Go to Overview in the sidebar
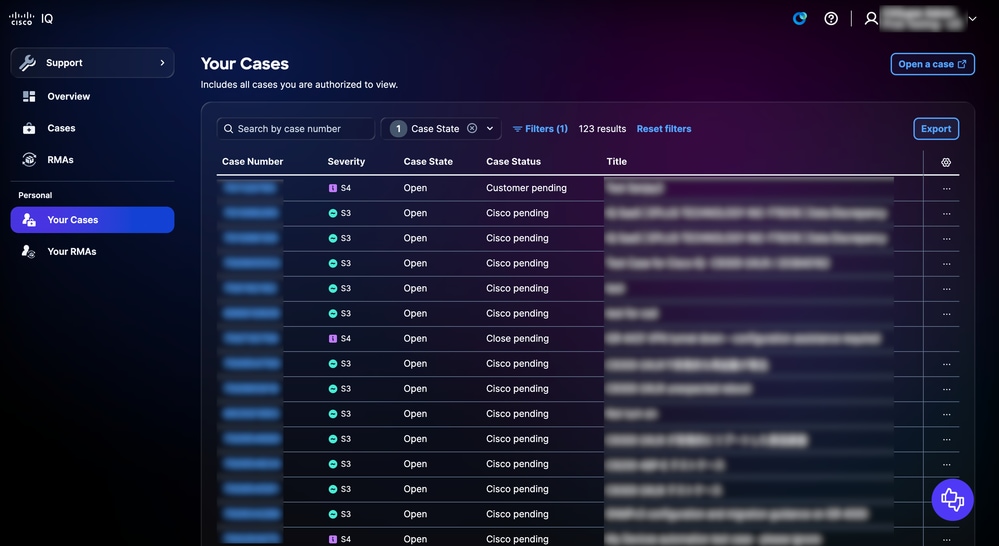Viewport: 999px width, 546px height. pyautogui.click(x=68, y=96)
